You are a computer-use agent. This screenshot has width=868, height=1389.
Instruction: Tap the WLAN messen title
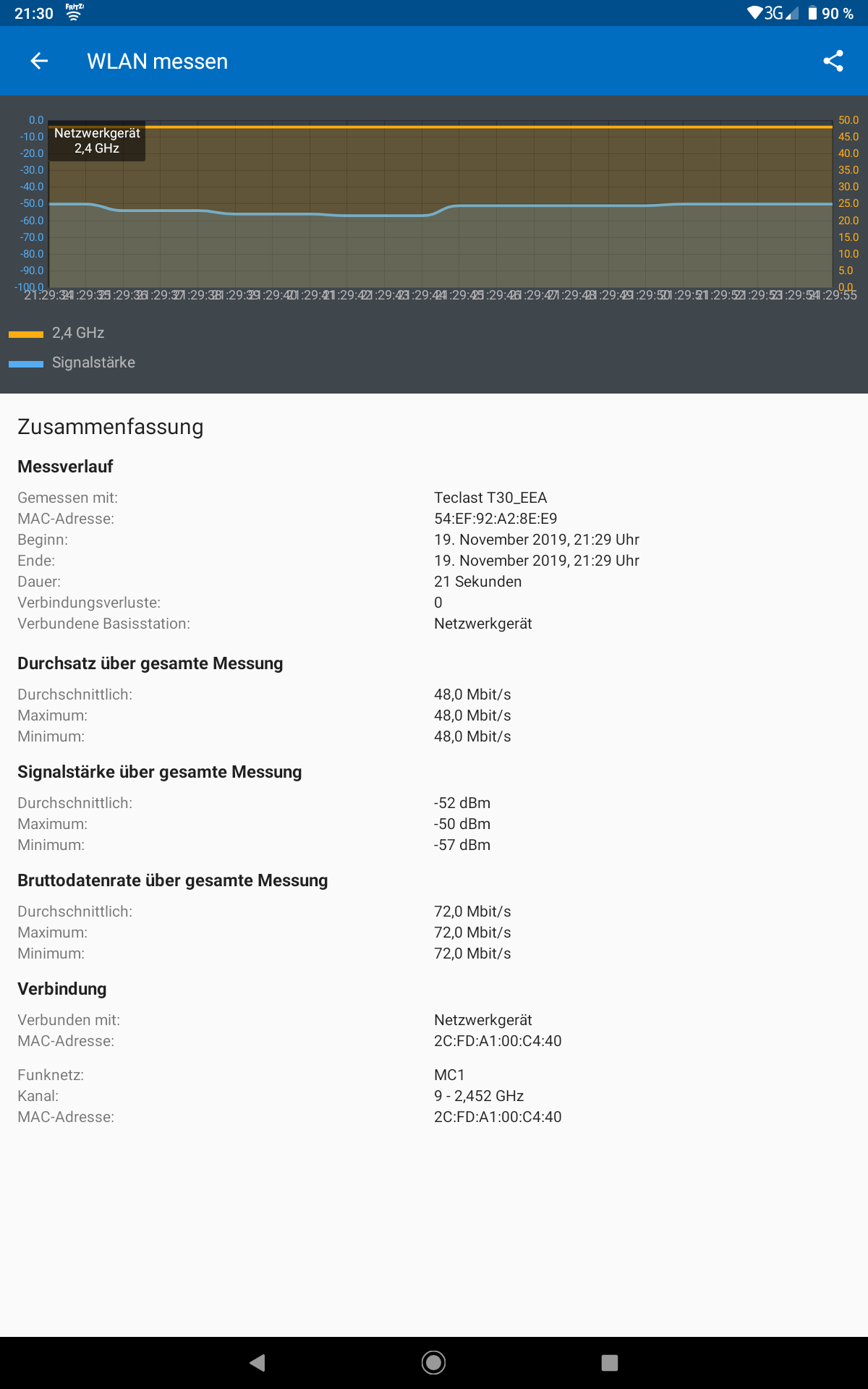point(158,61)
